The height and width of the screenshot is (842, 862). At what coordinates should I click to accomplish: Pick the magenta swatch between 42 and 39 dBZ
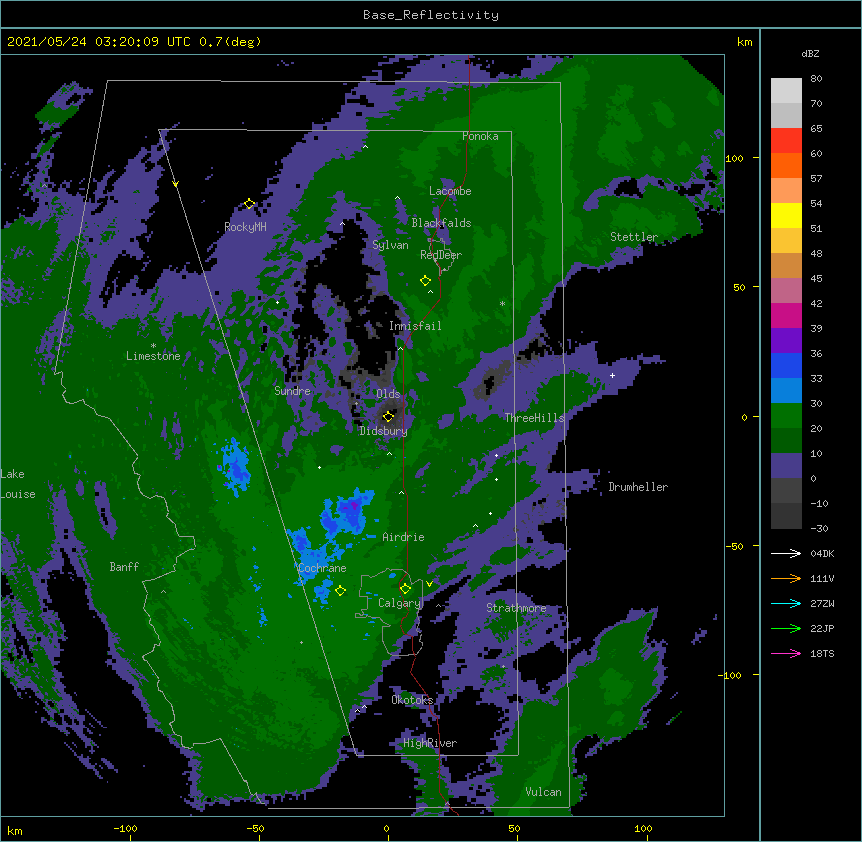tap(786, 315)
